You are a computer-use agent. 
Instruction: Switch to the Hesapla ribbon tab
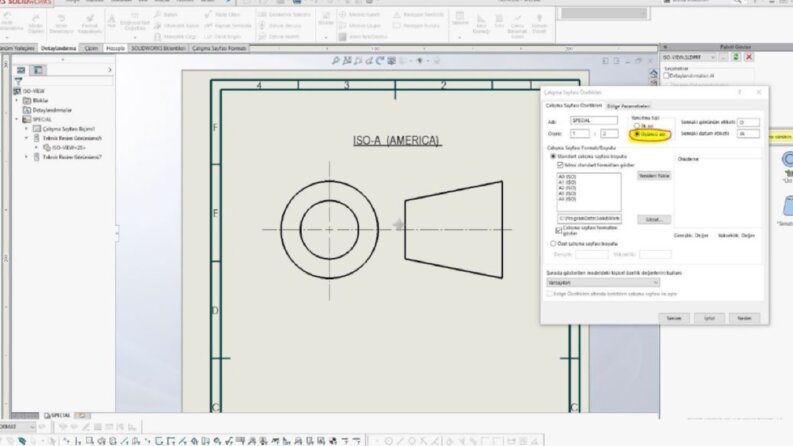115,48
